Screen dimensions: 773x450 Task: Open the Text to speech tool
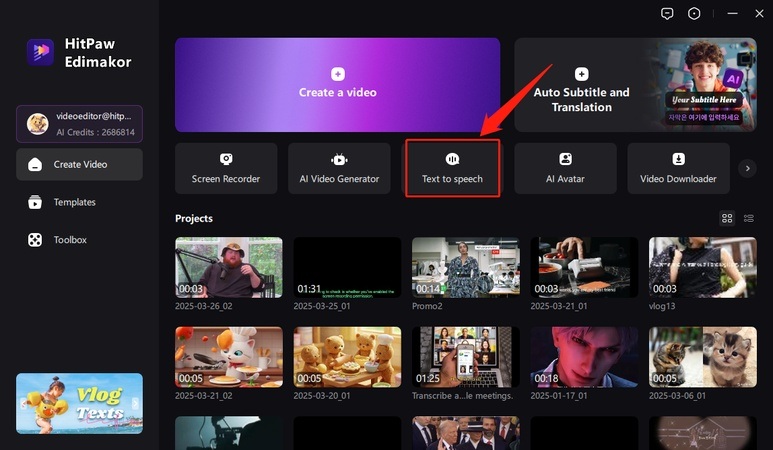[x=452, y=168]
